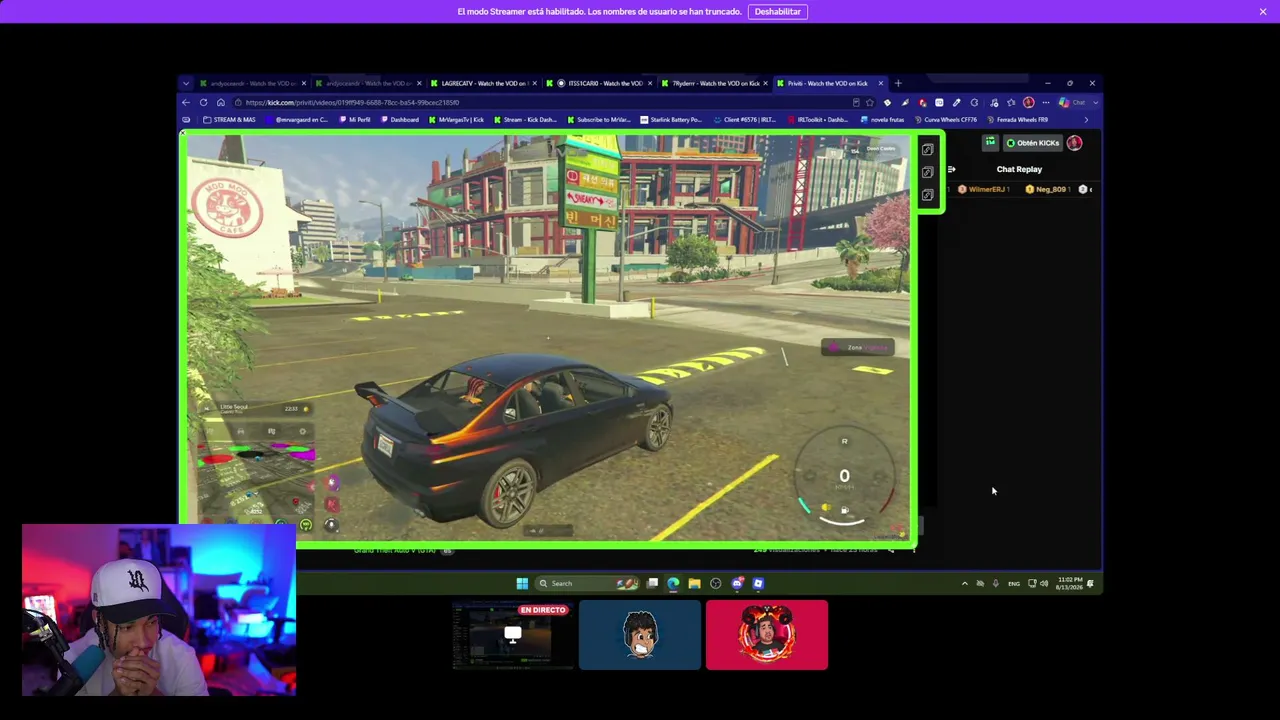The image size is (1280, 720).
Task: Switch to the LAGRECATV VOD tab
Action: [485, 83]
